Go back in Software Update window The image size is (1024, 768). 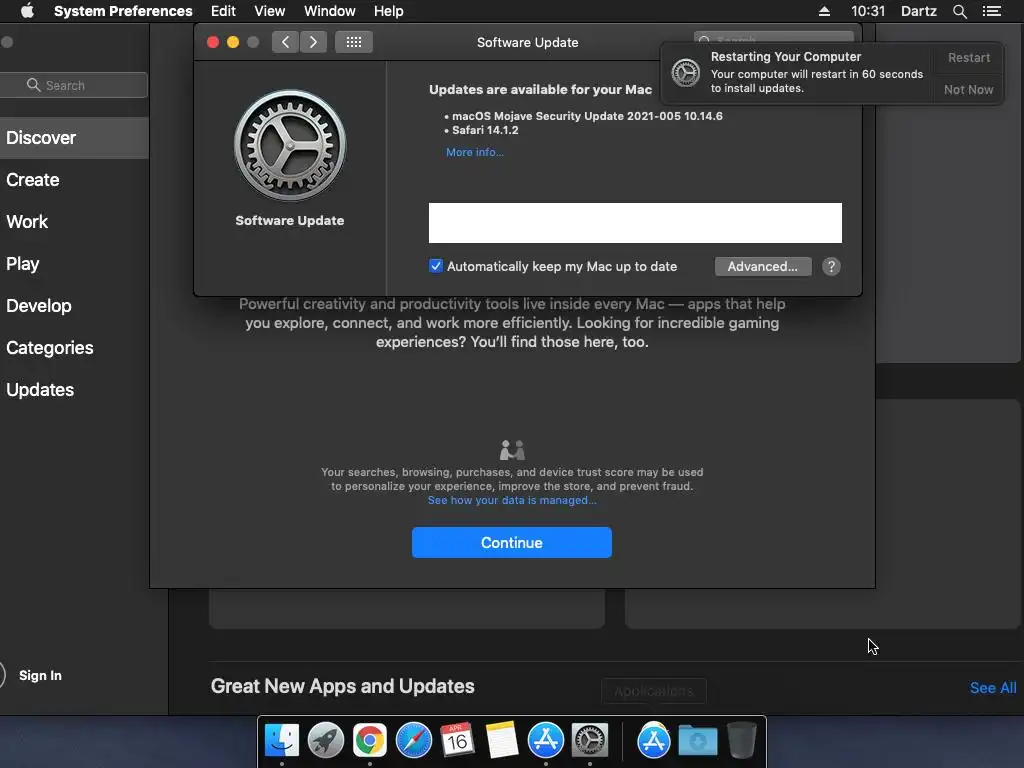(285, 42)
